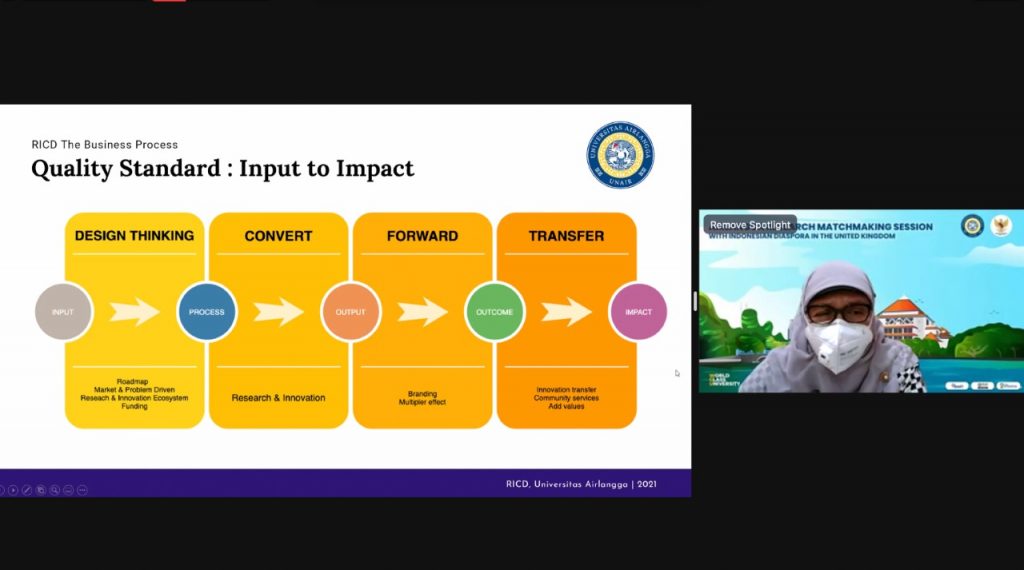Select the pen tool in slideshow toolbar
Screen dimensions: 1024x570
tap(27, 490)
